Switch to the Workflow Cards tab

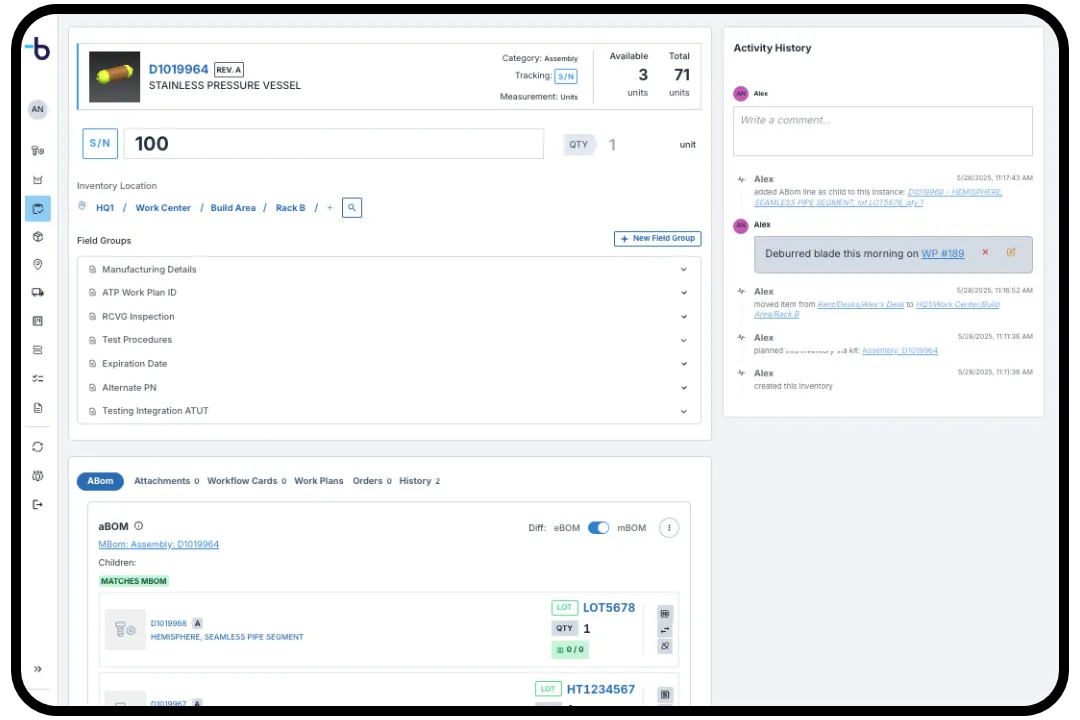click(242, 481)
